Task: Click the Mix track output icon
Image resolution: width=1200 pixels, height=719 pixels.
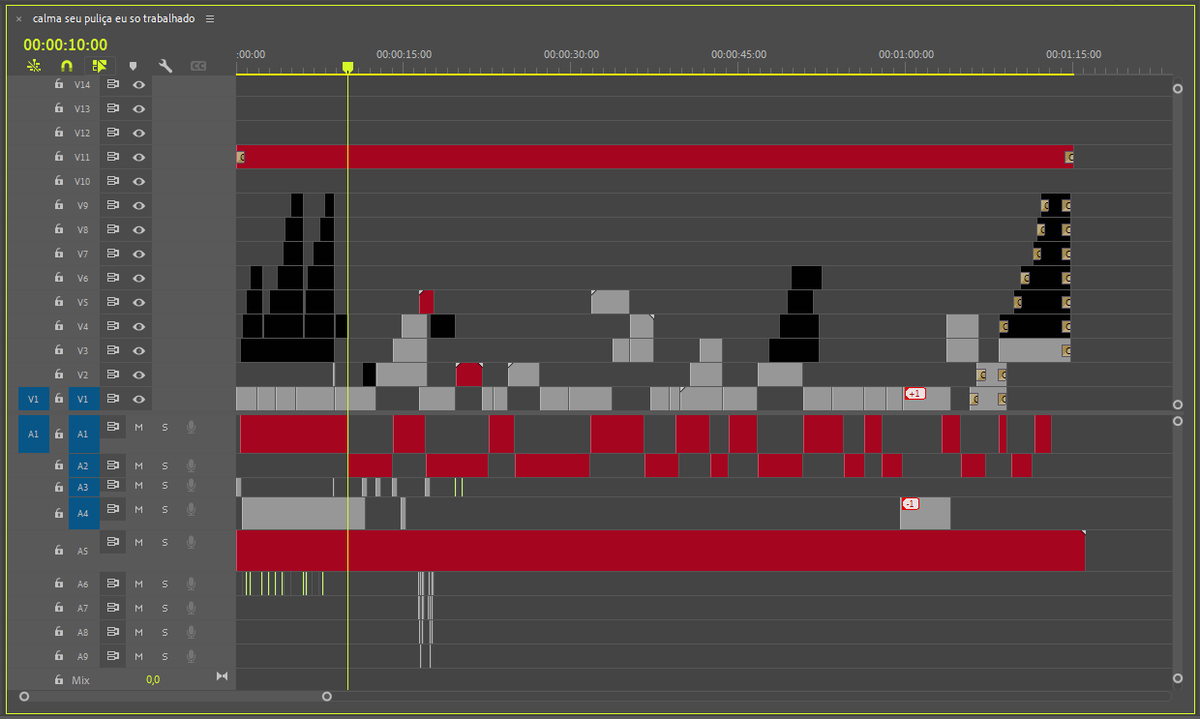Action: (x=222, y=677)
